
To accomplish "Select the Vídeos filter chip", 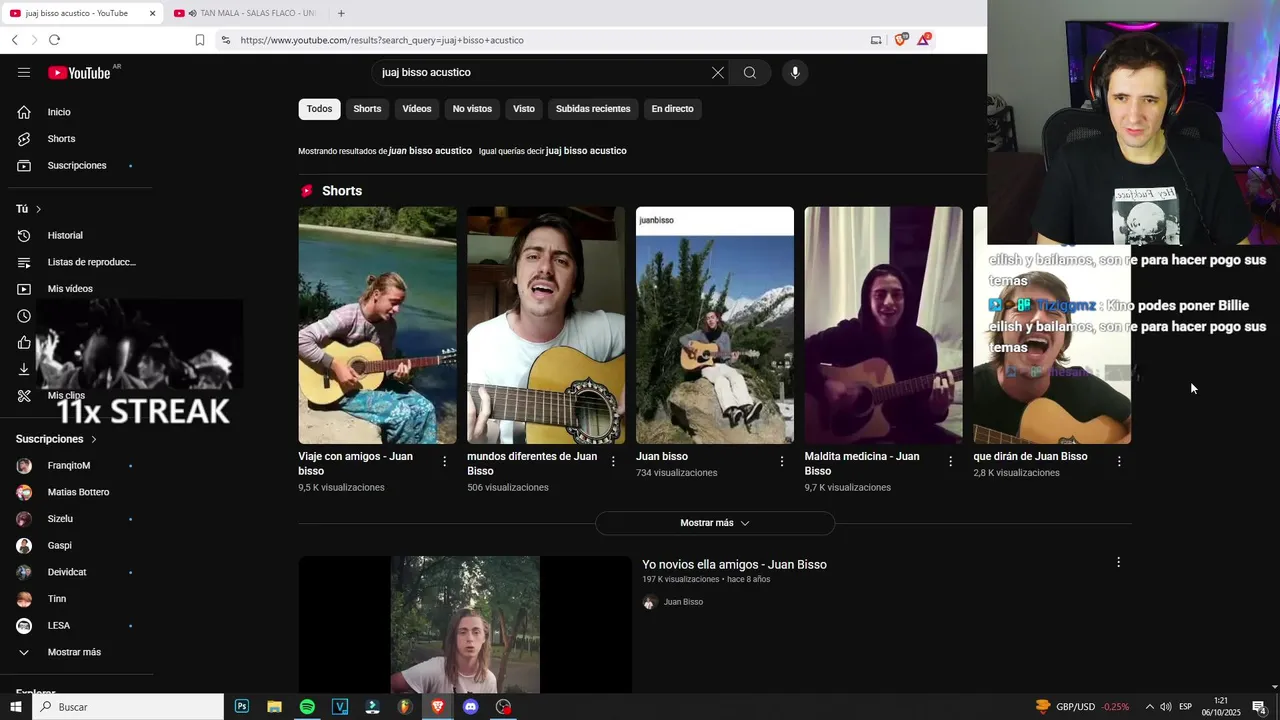I will click(x=417, y=109).
